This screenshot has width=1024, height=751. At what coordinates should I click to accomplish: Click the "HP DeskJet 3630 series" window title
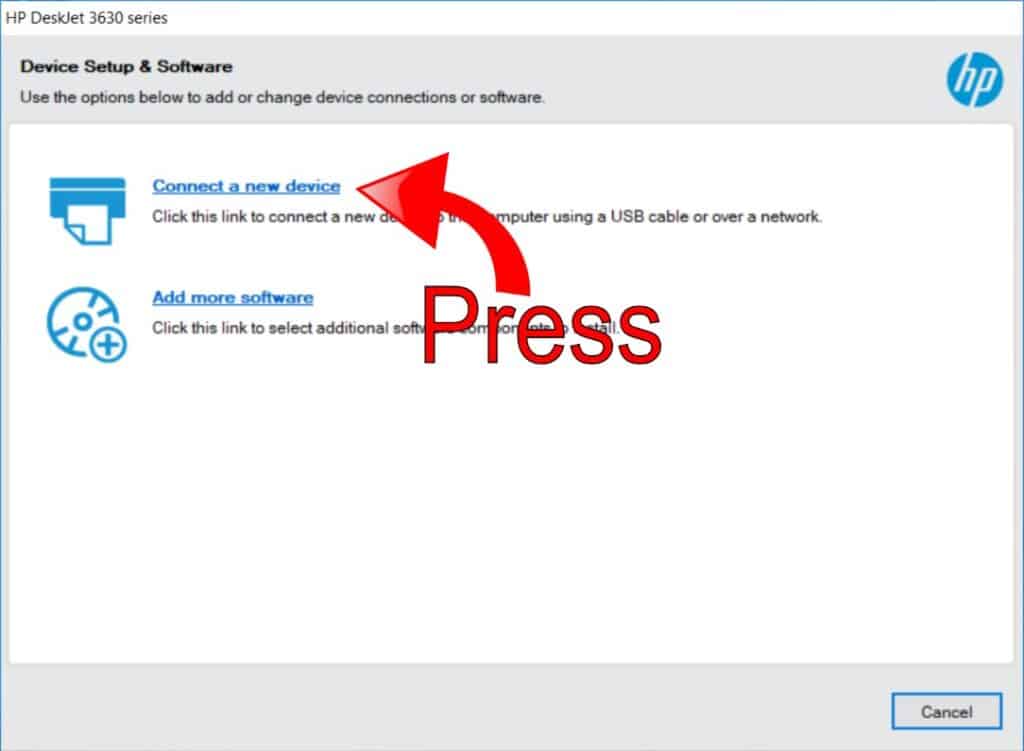point(87,17)
